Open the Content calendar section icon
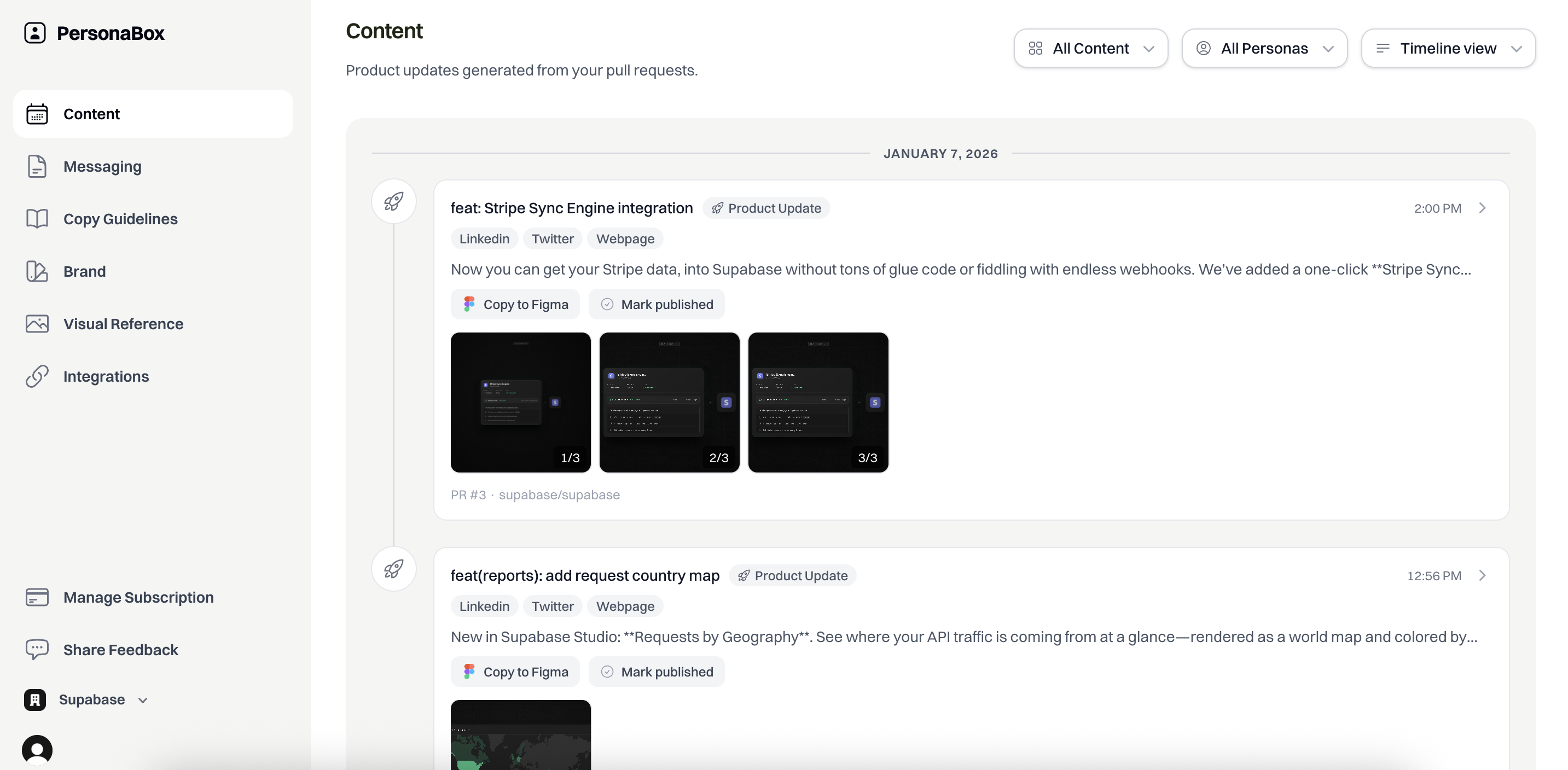 pos(37,114)
